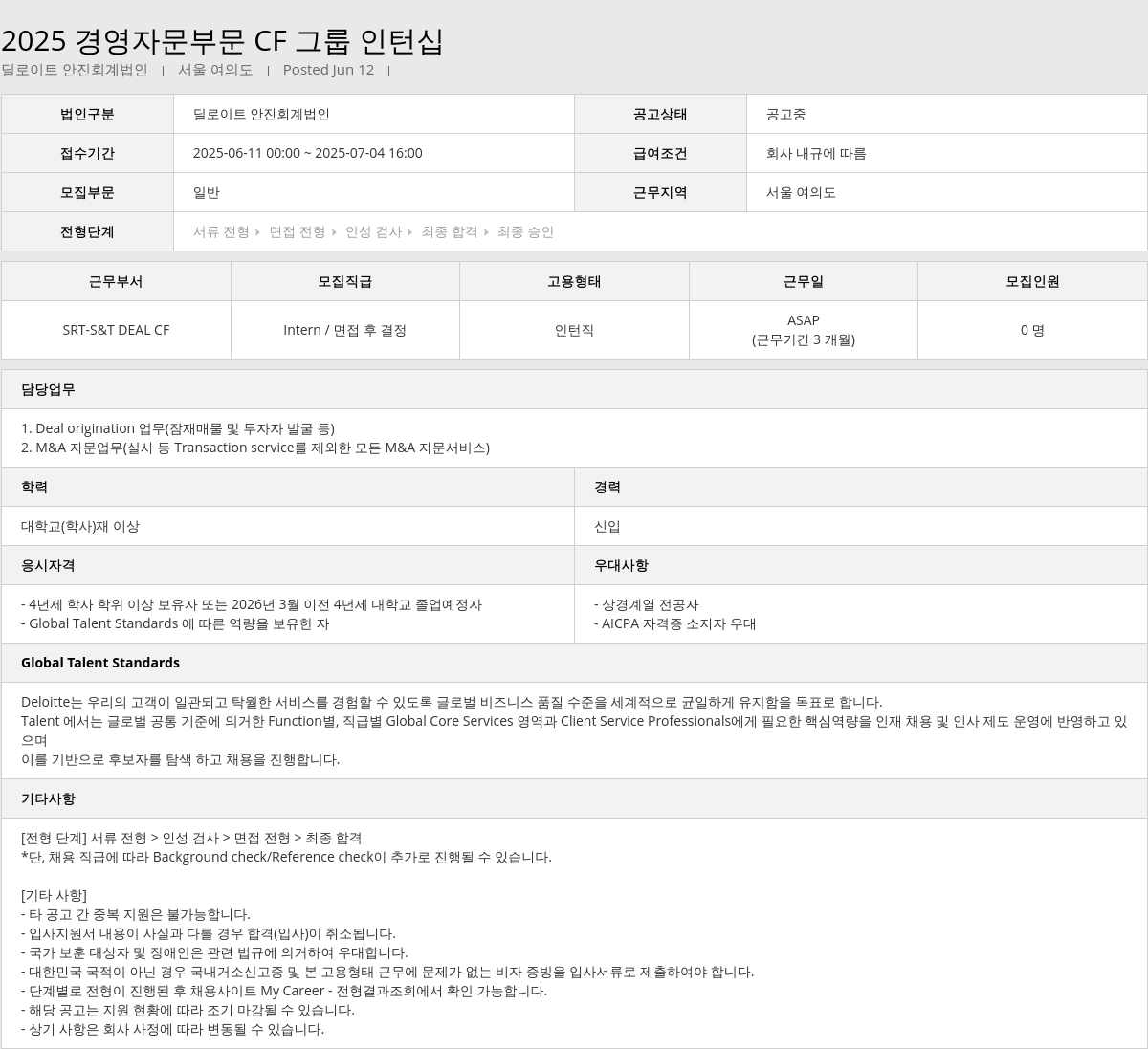Click the '급여조건' label cell

click(660, 153)
